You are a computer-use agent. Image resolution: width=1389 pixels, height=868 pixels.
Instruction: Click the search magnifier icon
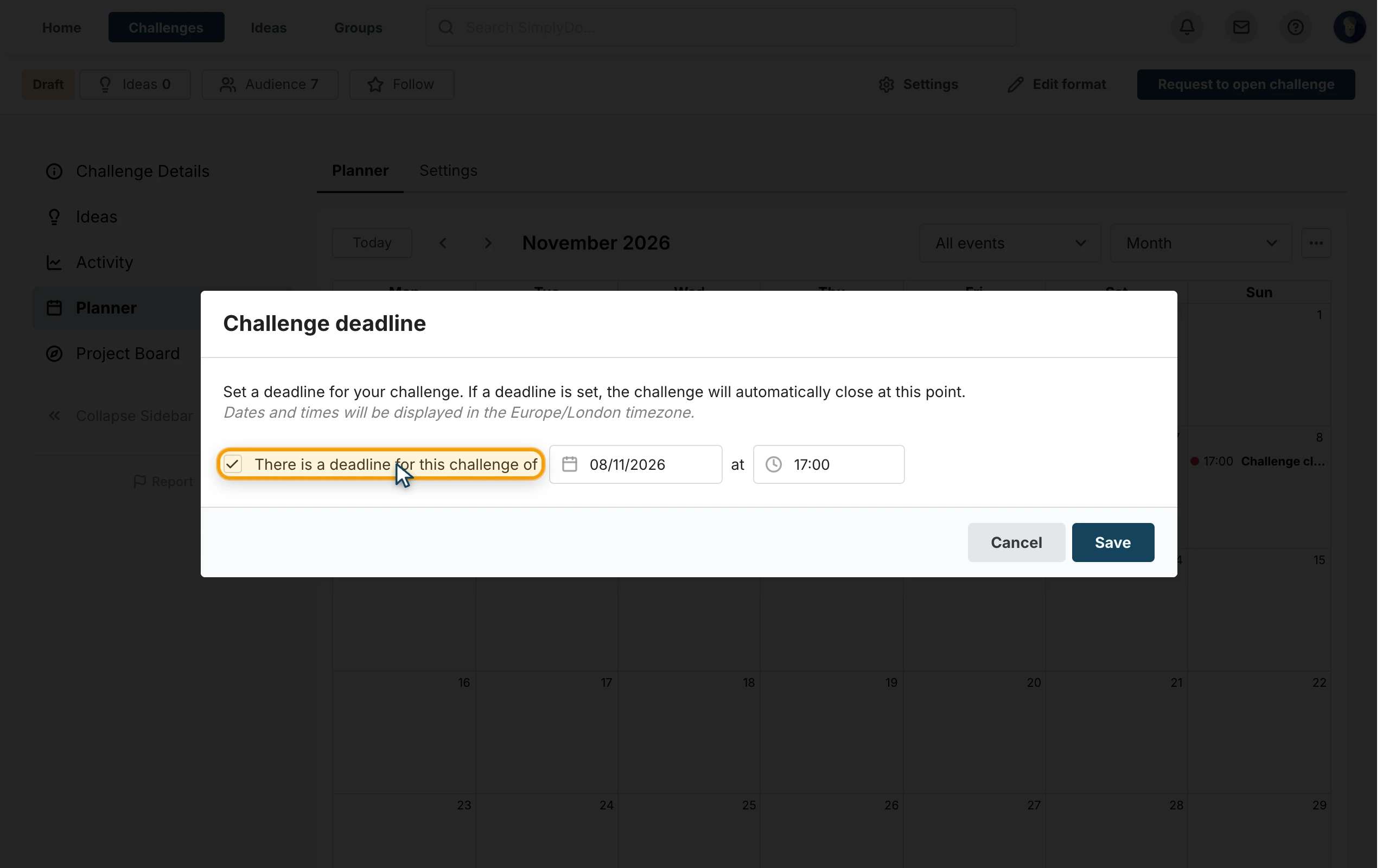click(446, 27)
